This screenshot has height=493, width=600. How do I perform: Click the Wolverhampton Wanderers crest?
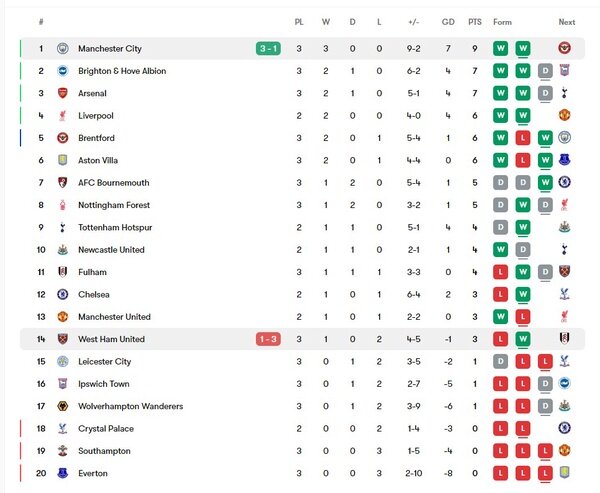tap(62, 406)
